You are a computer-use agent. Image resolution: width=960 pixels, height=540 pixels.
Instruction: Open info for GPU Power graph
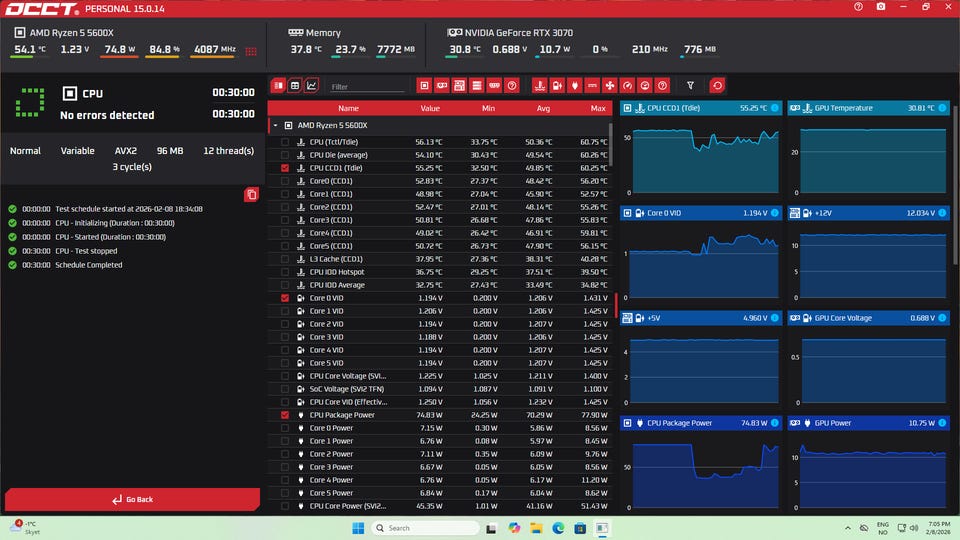942,423
